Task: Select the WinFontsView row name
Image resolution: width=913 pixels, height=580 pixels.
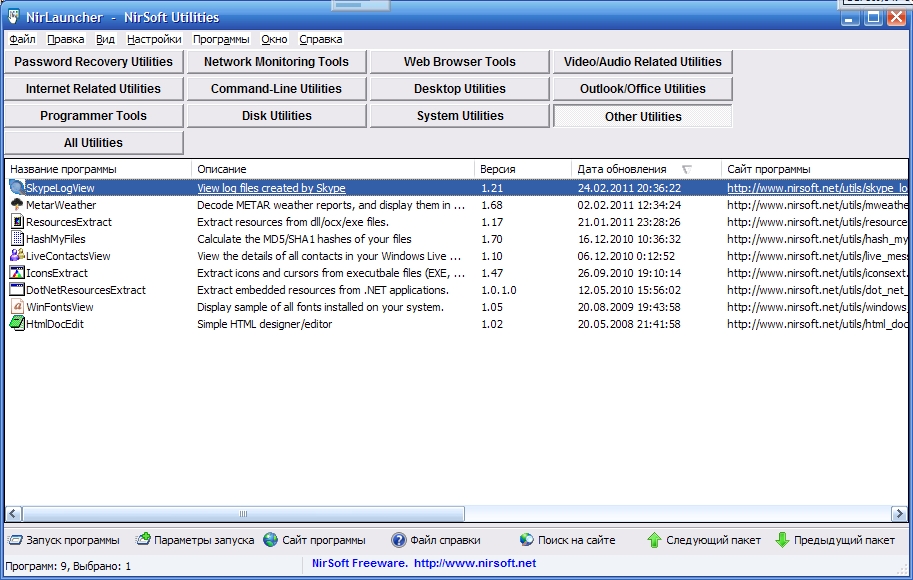Action: pos(59,307)
